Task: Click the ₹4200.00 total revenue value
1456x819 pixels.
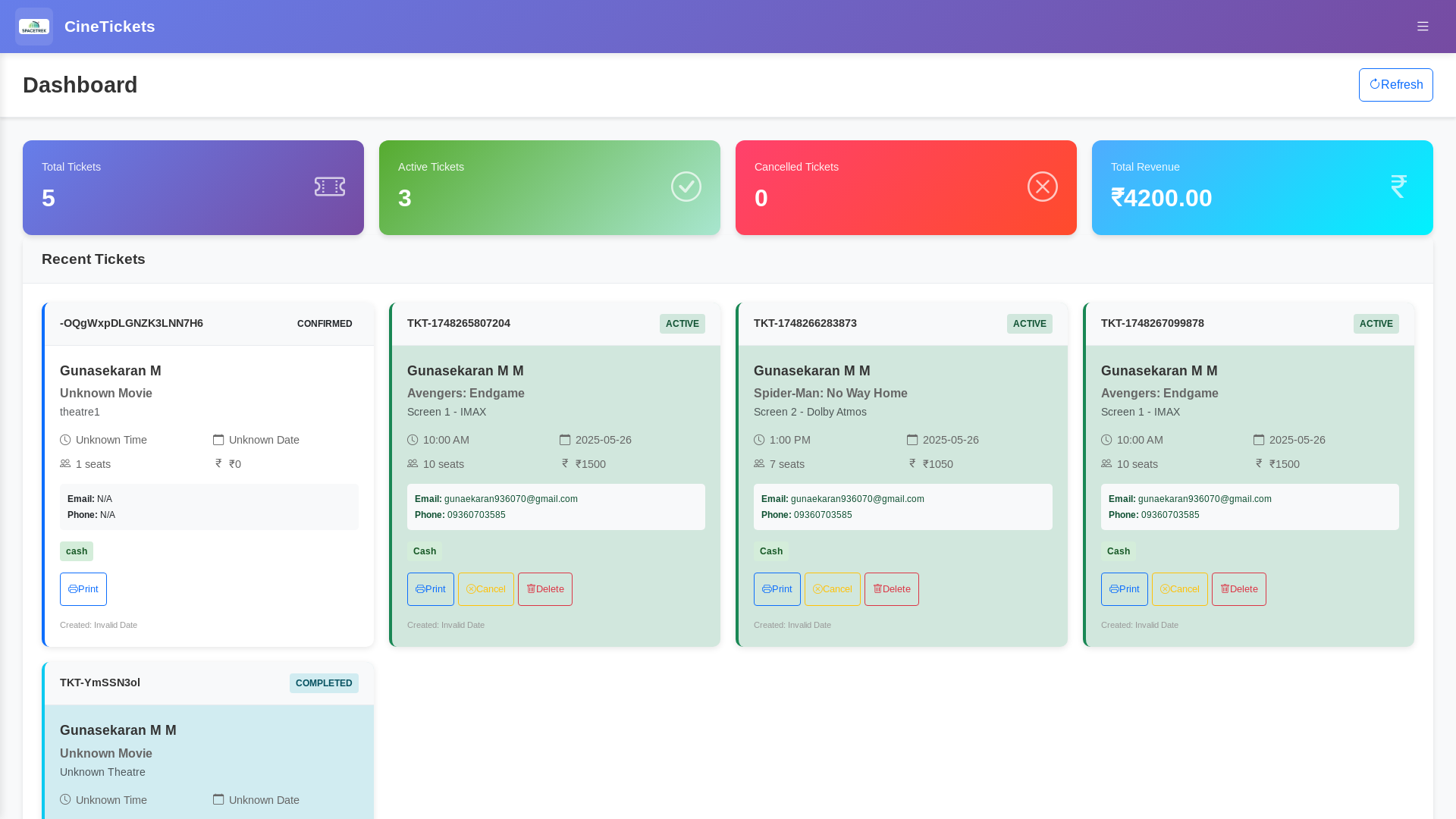Action: click(x=1162, y=198)
